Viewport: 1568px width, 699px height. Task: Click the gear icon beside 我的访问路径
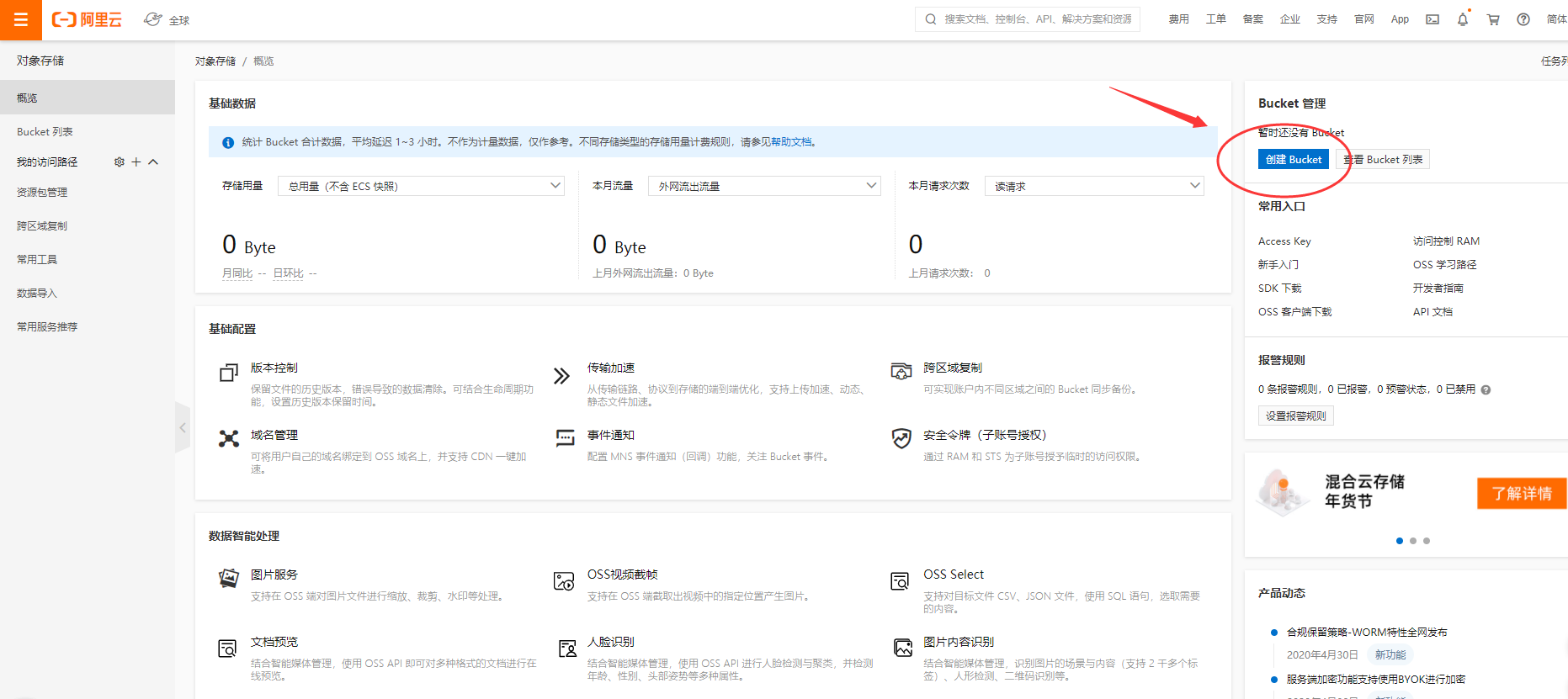pos(119,162)
